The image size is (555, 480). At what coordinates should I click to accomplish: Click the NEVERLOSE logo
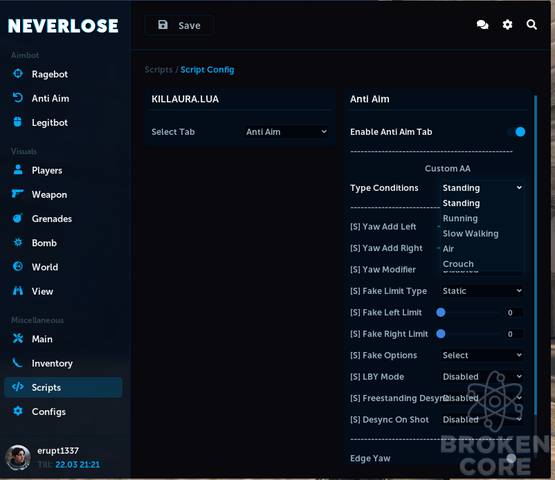click(63, 26)
